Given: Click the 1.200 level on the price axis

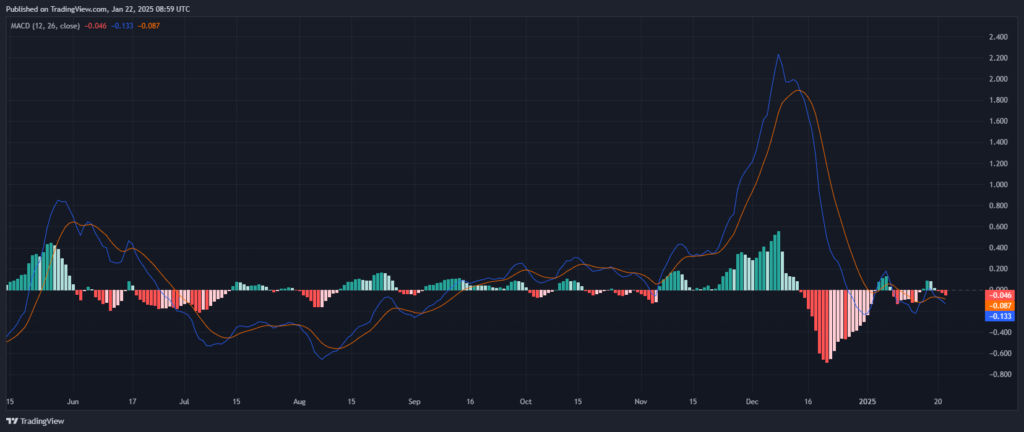Looking at the screenshot, I should 998,163.
